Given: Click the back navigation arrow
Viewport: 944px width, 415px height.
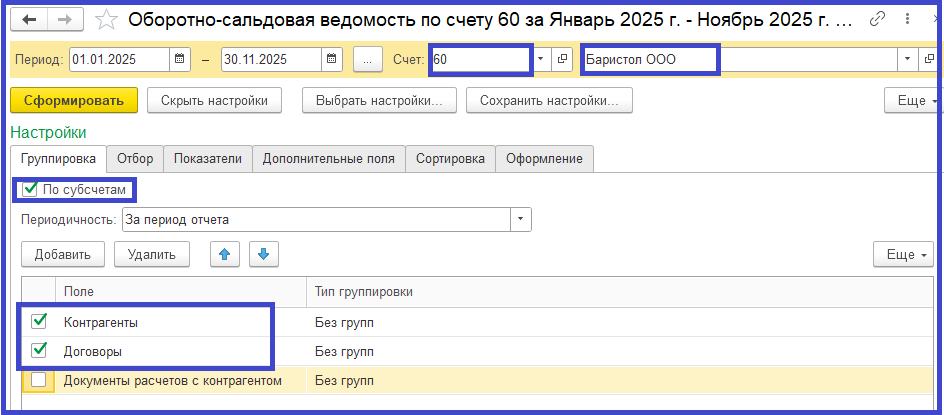Looking at the screenshot, I should click(30, 20).
